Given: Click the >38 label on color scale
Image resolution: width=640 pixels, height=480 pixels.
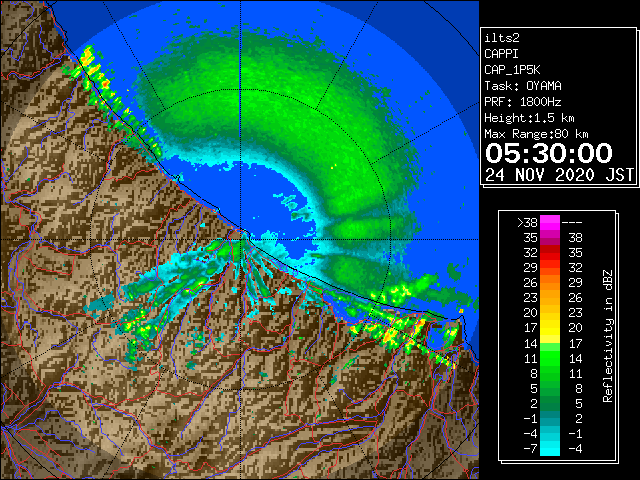Looking at the screenshot, I should (527, 223).
